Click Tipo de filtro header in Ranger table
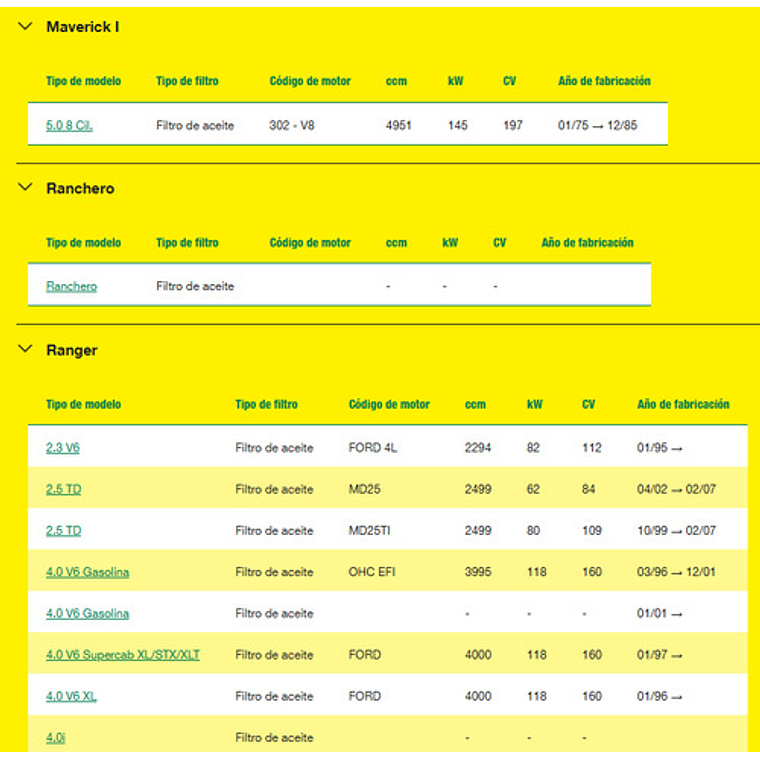 (x=266, y=405)
